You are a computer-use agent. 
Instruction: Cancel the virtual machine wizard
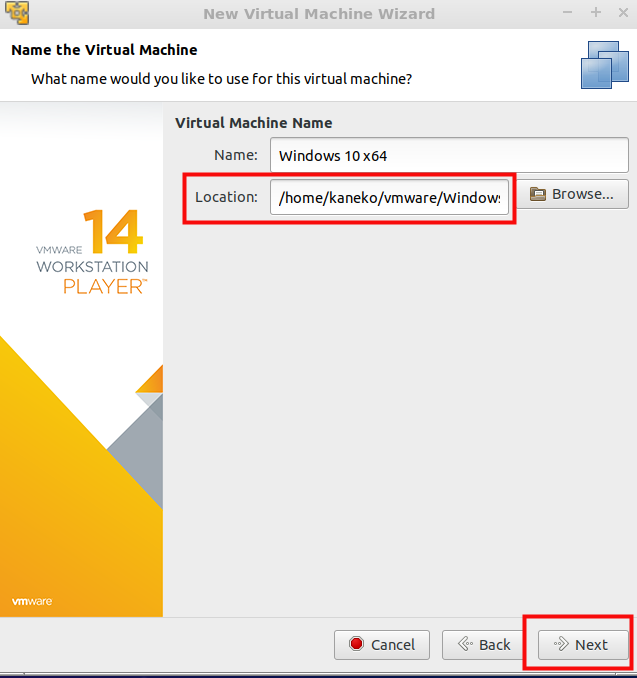click(382, 645)
